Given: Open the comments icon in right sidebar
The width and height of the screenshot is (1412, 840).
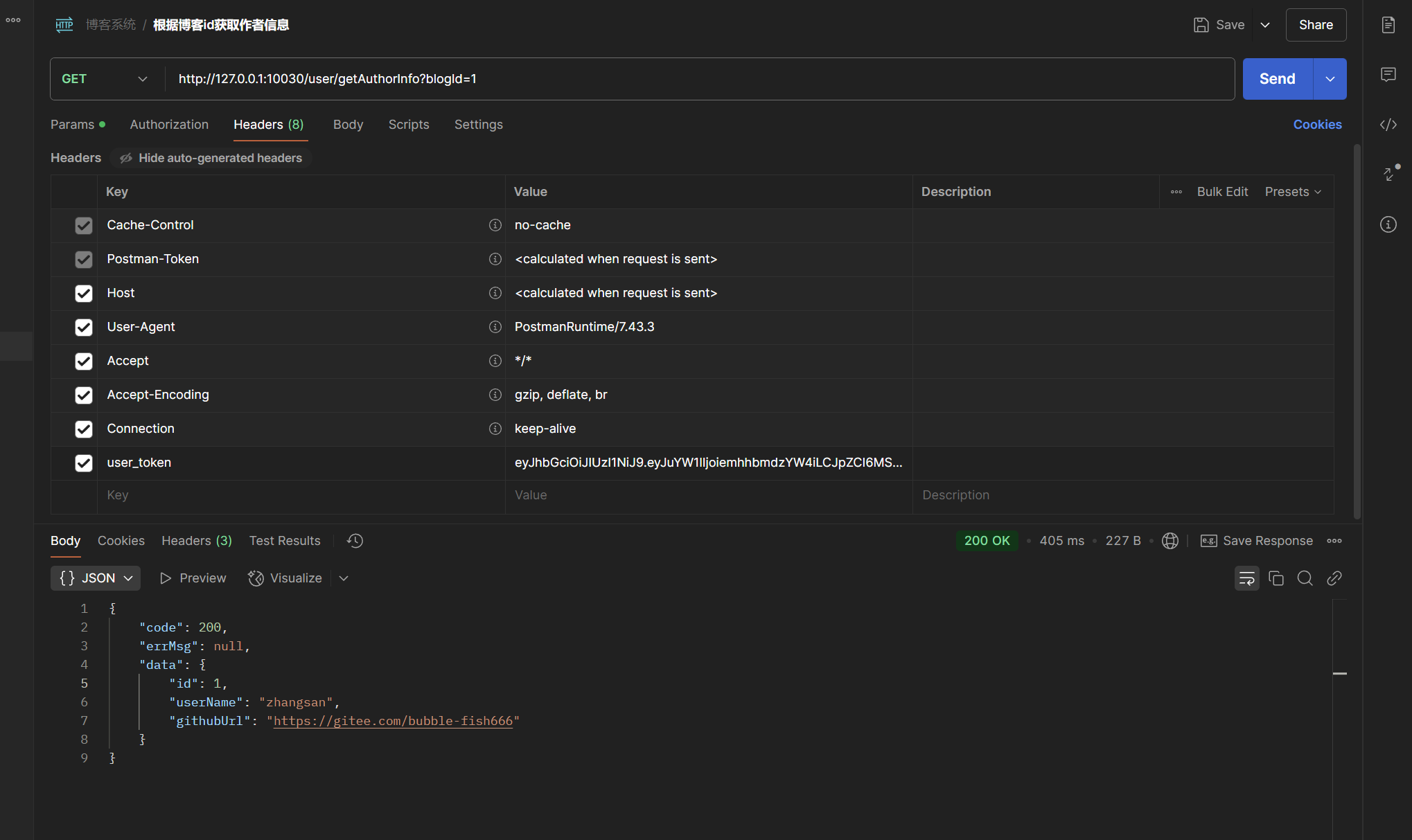Looking at the screenshot, I should (1388, 75).
